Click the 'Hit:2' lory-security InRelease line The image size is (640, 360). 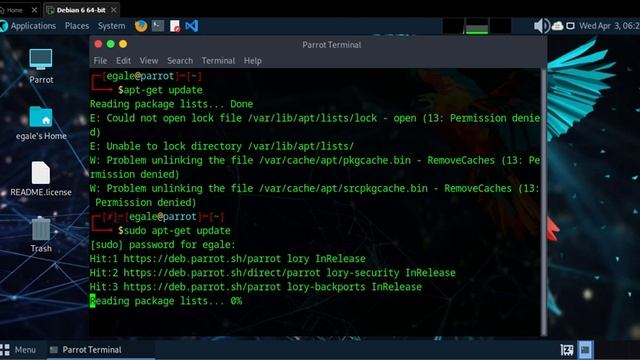273,273
